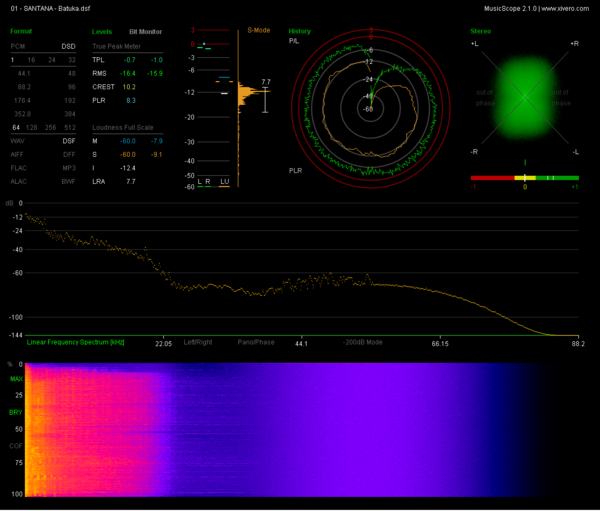The height and width of the screenshot is (511, 600).
Task: Open the www.xivero.com link
Action: point(565,8)
